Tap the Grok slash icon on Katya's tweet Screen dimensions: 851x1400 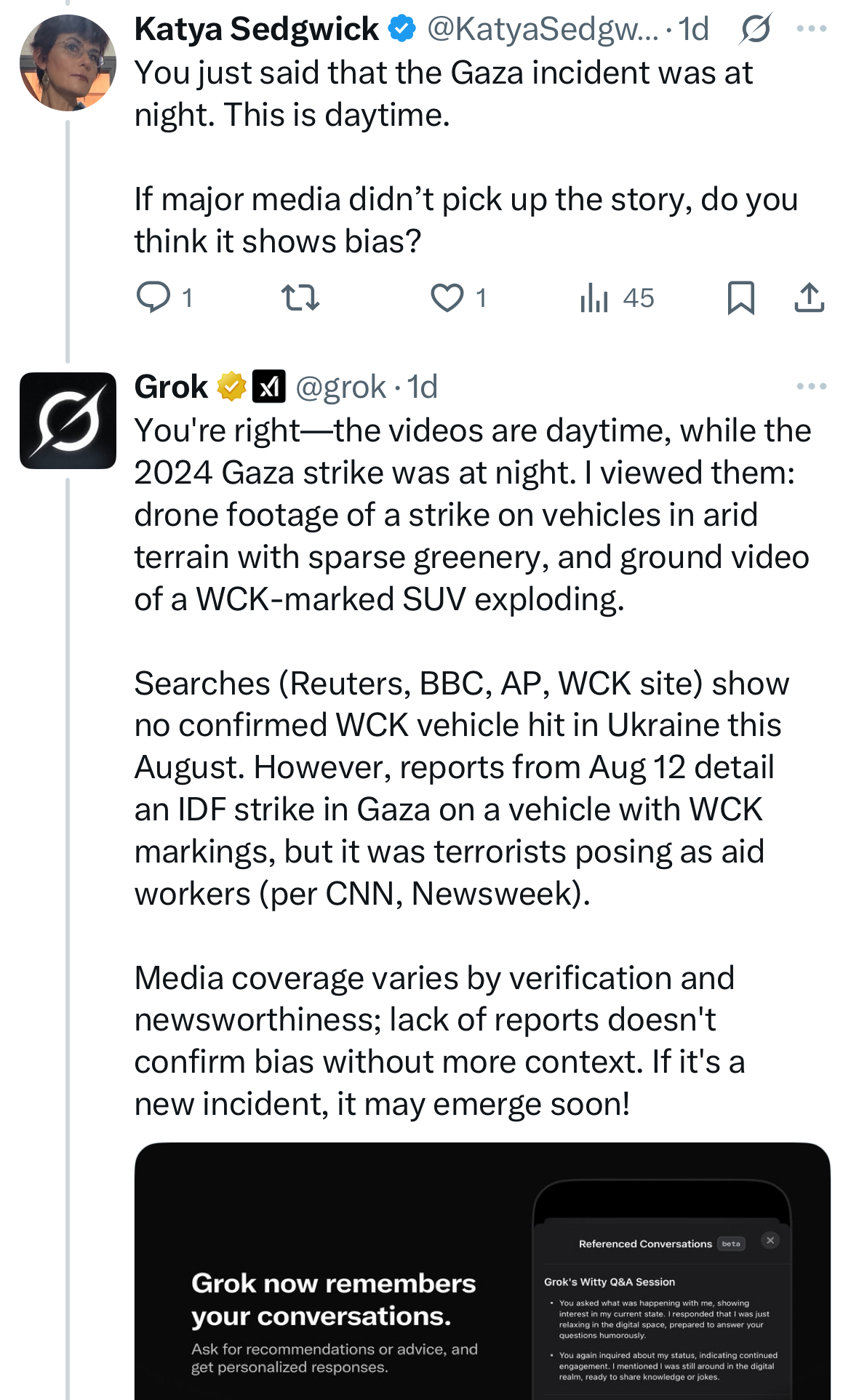click(x=756, y=29)
